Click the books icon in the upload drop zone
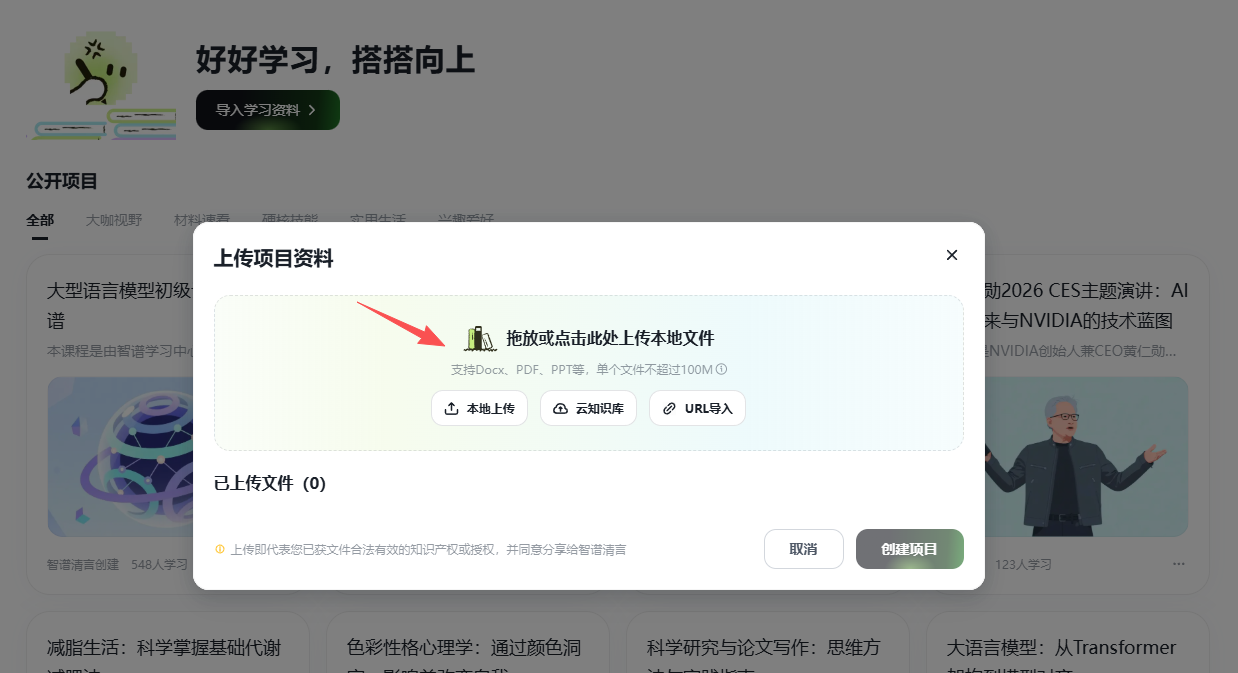This screenshot has width=1238, height=673. point(480,338)
